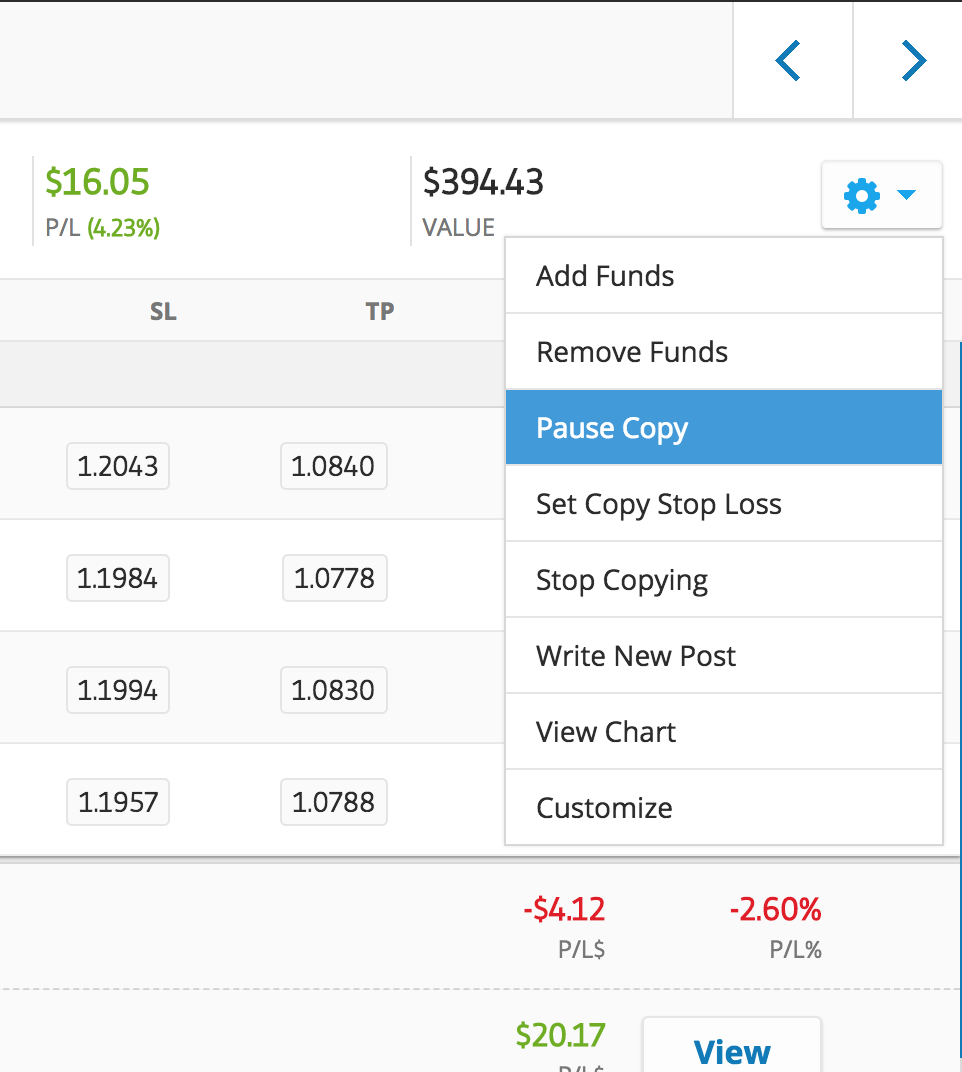Edit the SL field showing 1.1984
The image size is (962, 1072).
pyautogui.click(x=117, y=578)
